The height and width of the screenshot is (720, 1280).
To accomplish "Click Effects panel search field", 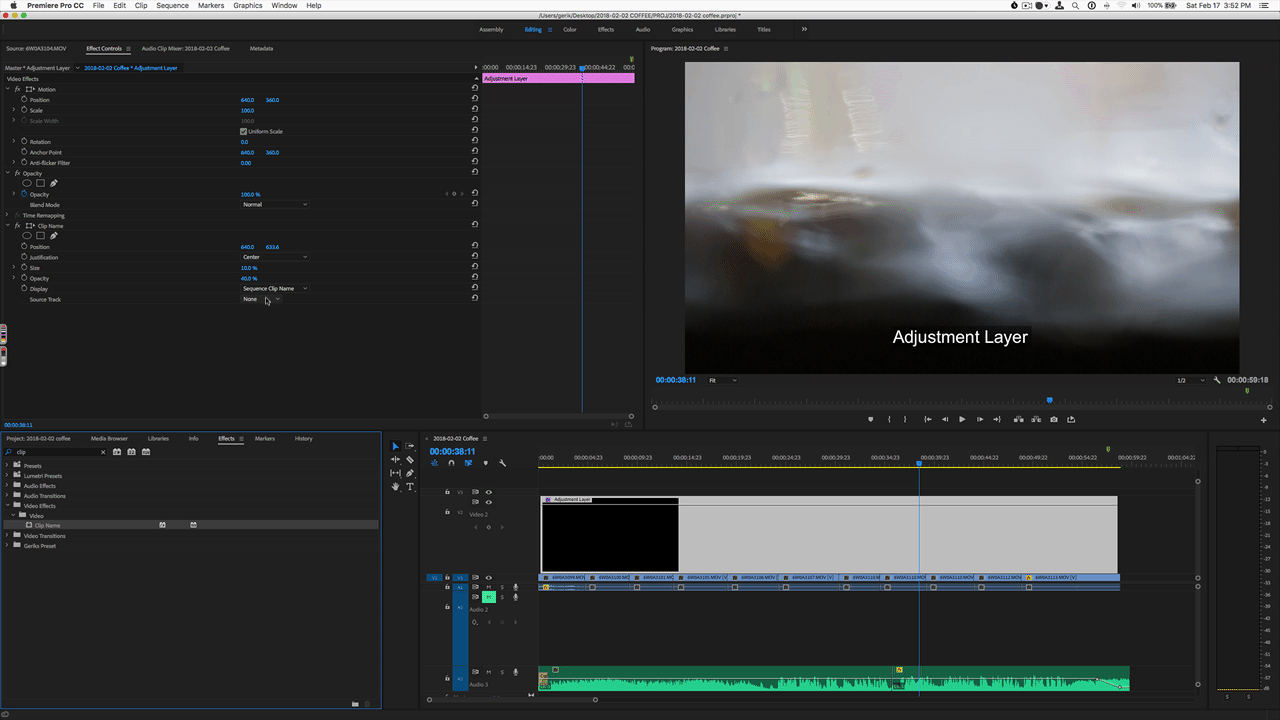I will (x=55, y=452).
